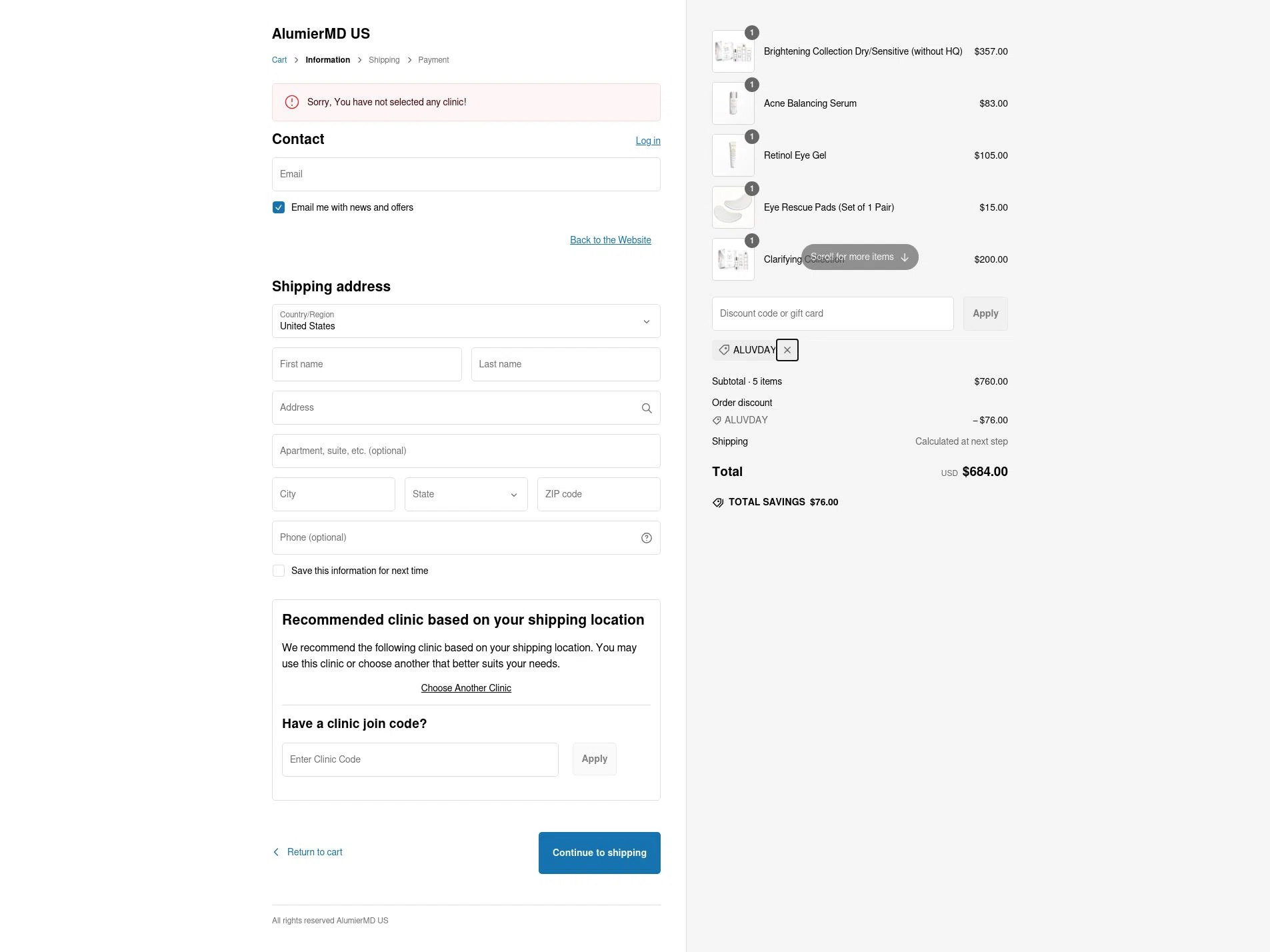Click Apply next to Enter Clinic Code
The image size is (1270, 952).
click(595, 759)
